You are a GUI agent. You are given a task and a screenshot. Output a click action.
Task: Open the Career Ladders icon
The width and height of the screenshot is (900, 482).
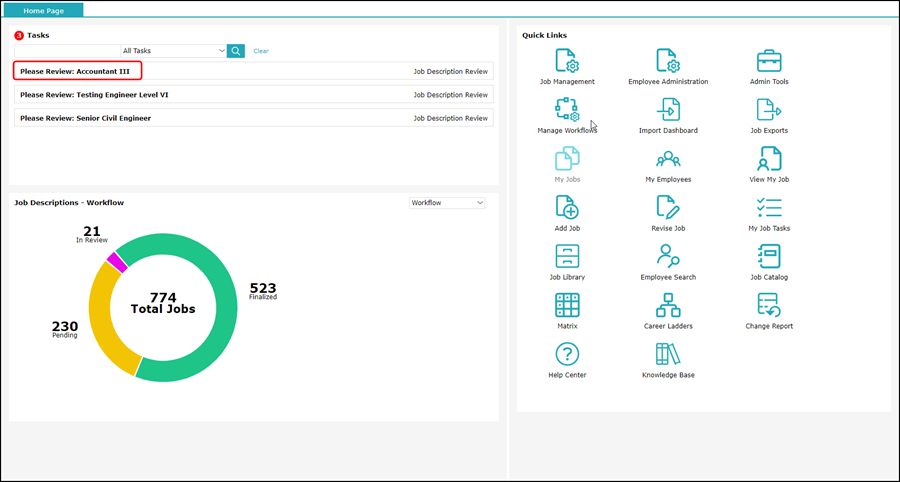(668, 305)
